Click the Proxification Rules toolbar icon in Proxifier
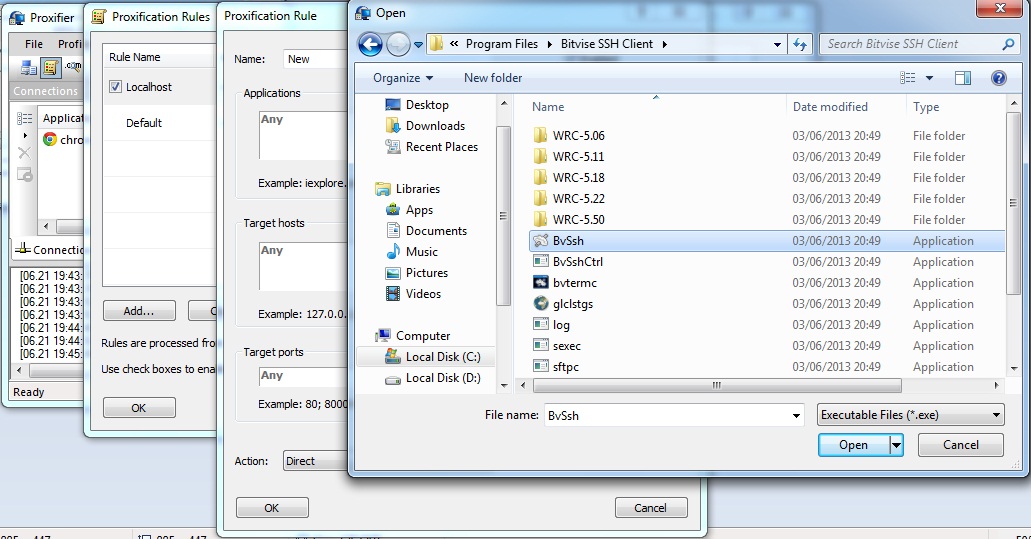Screen dimensions: 1031x539 pos(51,67)
